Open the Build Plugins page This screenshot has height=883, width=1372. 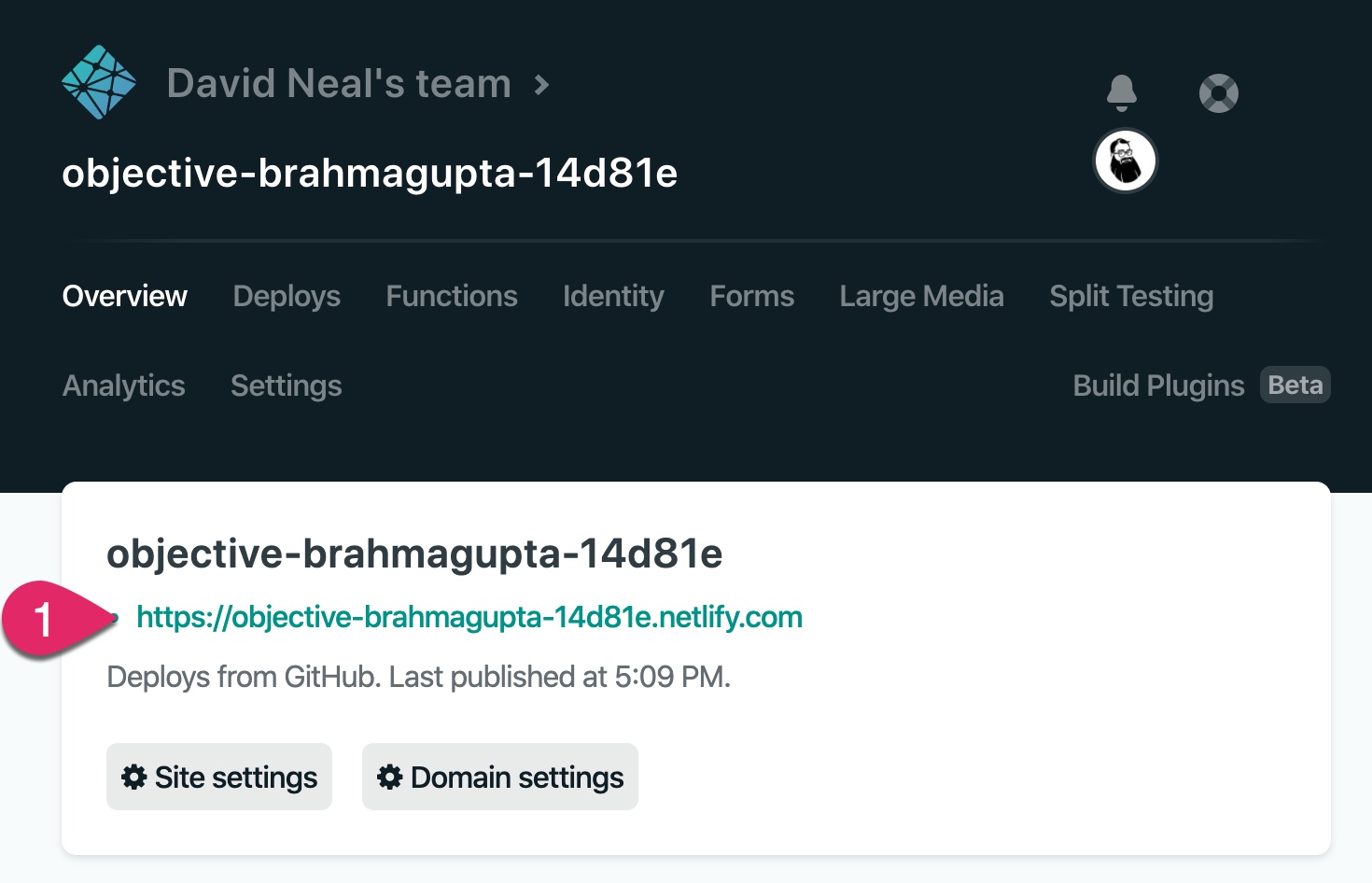point(1158,385)
